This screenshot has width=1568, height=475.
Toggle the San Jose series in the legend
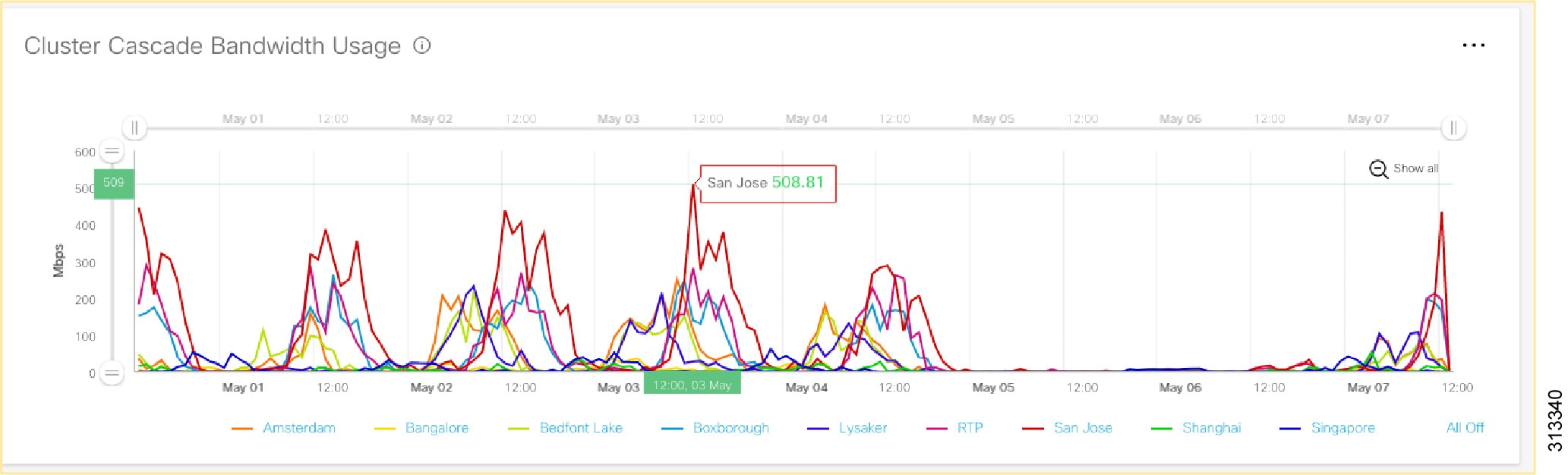click(1067, 428)
